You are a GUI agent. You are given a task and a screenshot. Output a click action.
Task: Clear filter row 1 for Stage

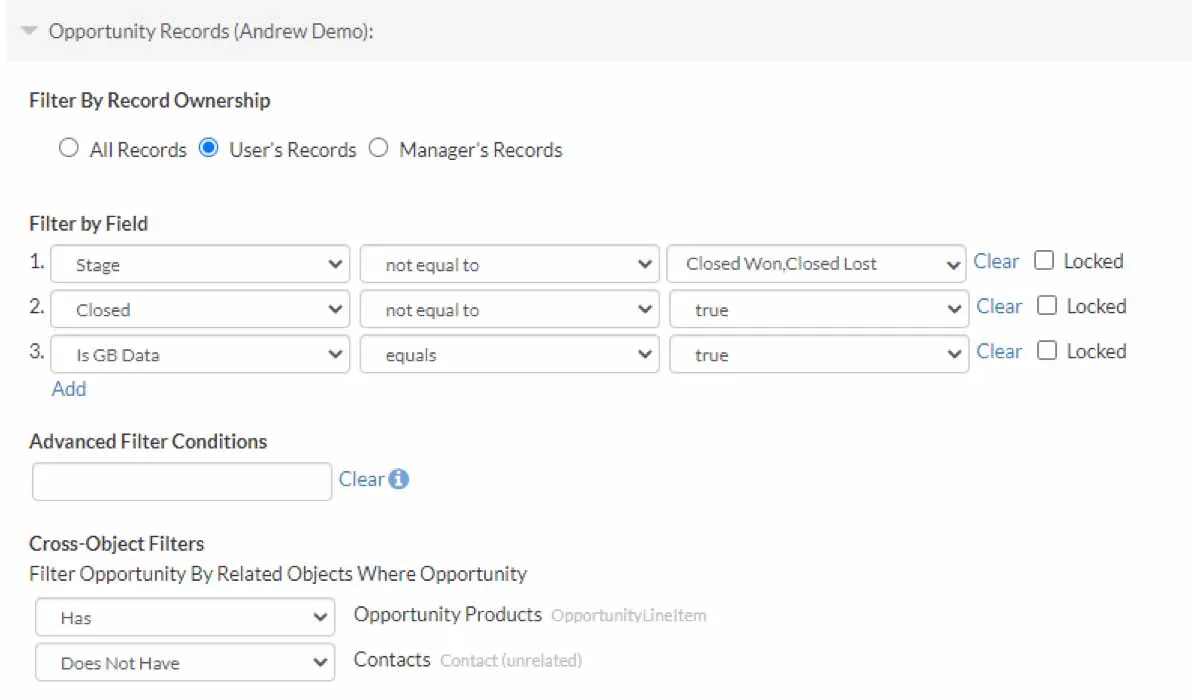coord(996,261)
